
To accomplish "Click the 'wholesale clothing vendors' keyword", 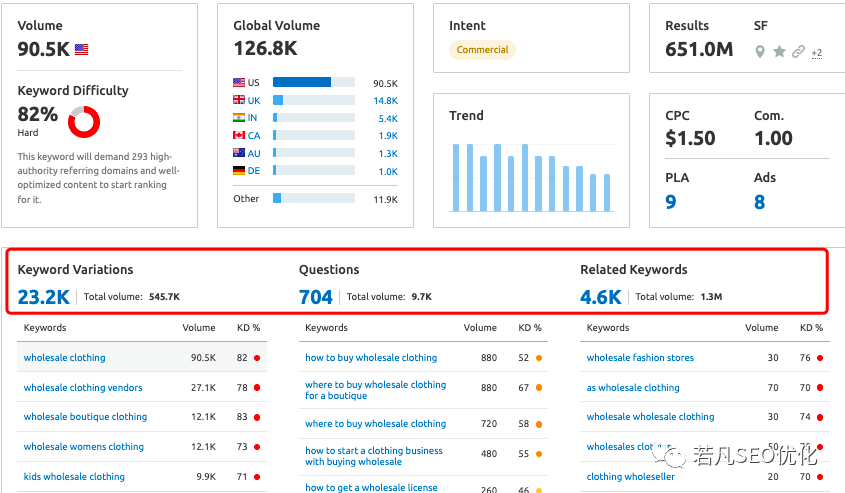I will point(83,388).
